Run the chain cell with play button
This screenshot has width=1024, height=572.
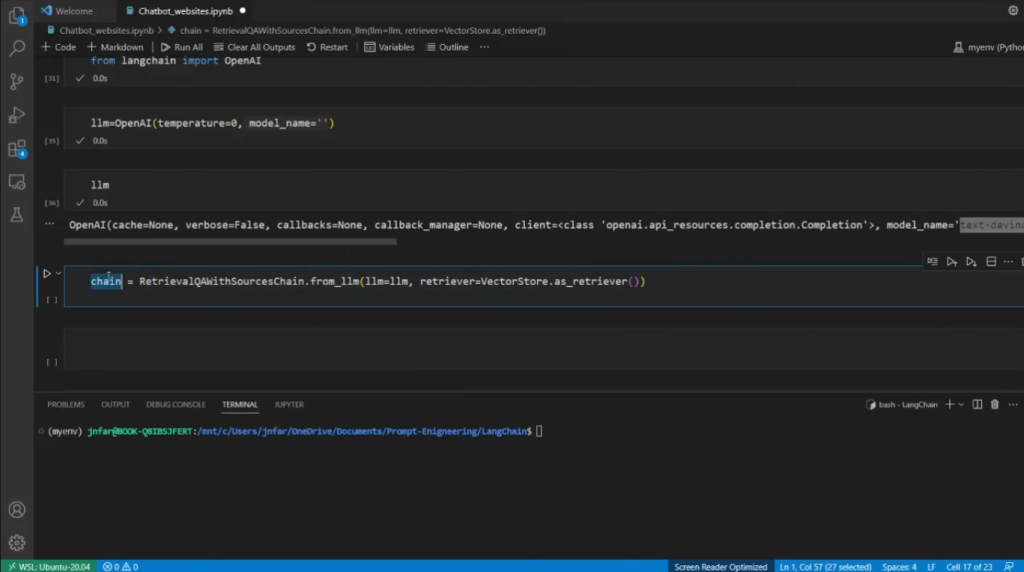point(46,273)
